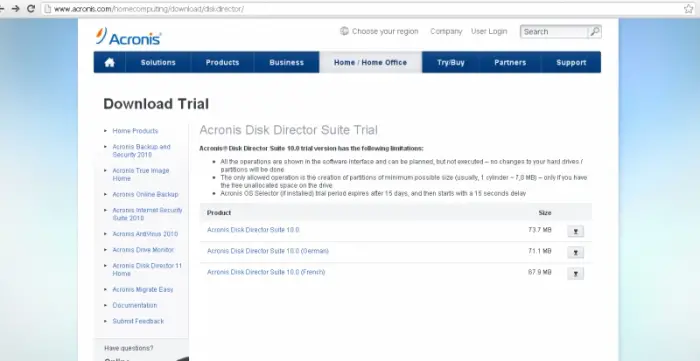Go to the Acronis home icon tab
700x361 pixels.
pyautogui.click(x=110, y=62)
